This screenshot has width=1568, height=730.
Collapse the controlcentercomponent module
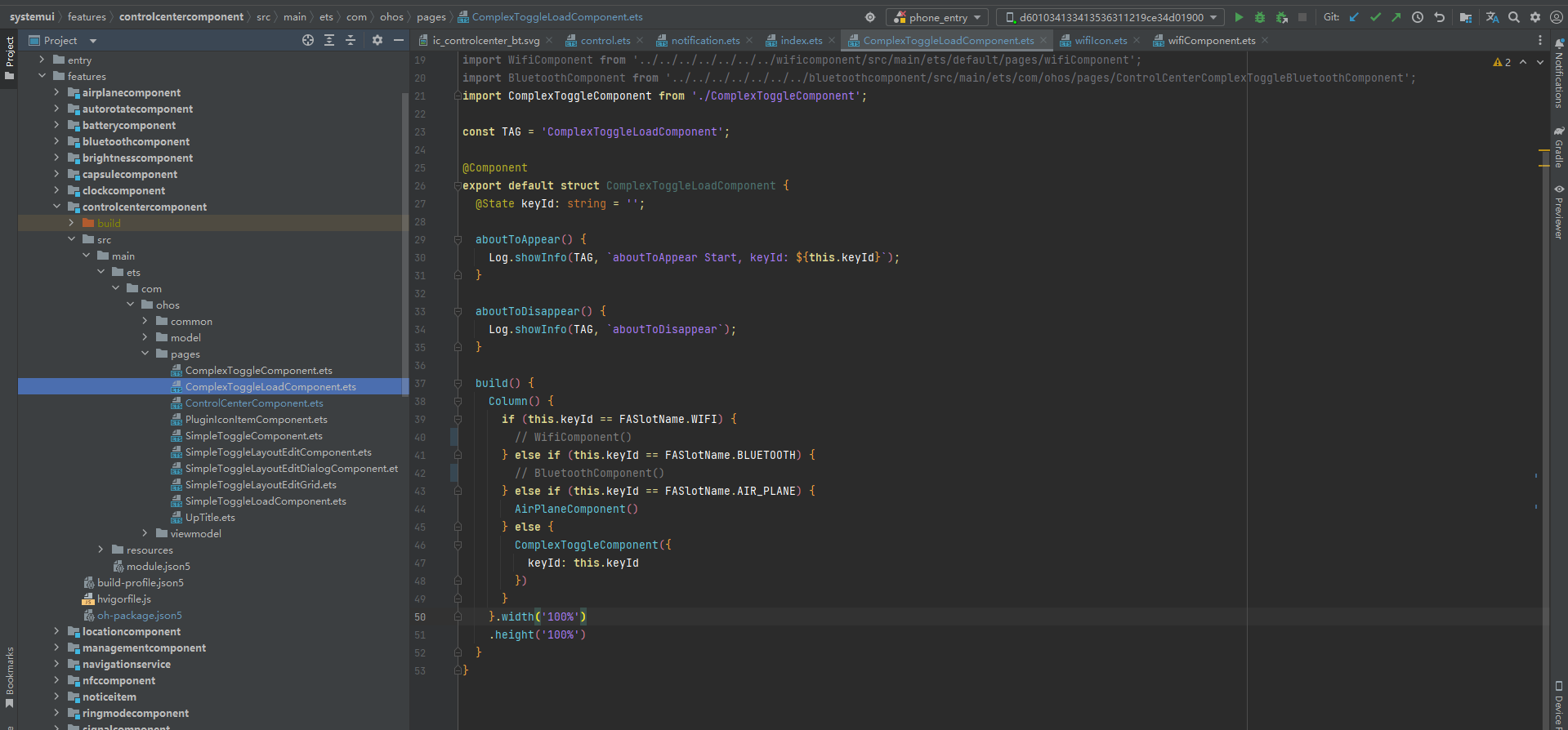click(x=57, y=207)
